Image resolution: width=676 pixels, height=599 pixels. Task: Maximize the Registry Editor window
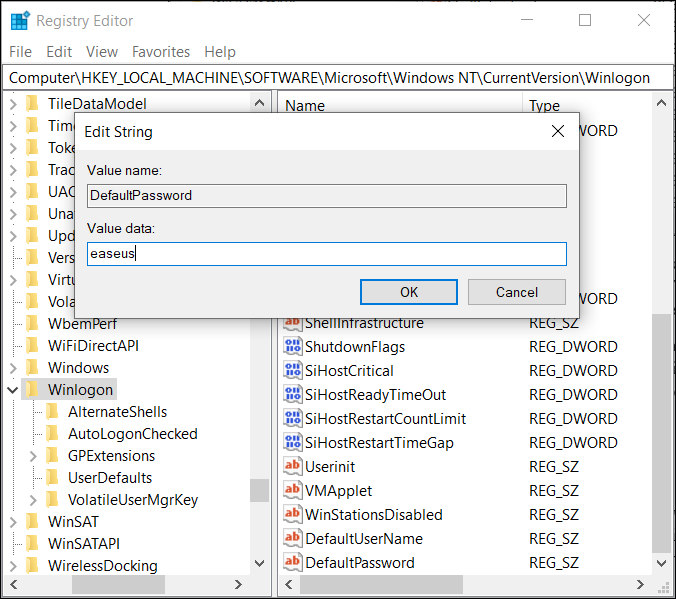click(585, 20)
